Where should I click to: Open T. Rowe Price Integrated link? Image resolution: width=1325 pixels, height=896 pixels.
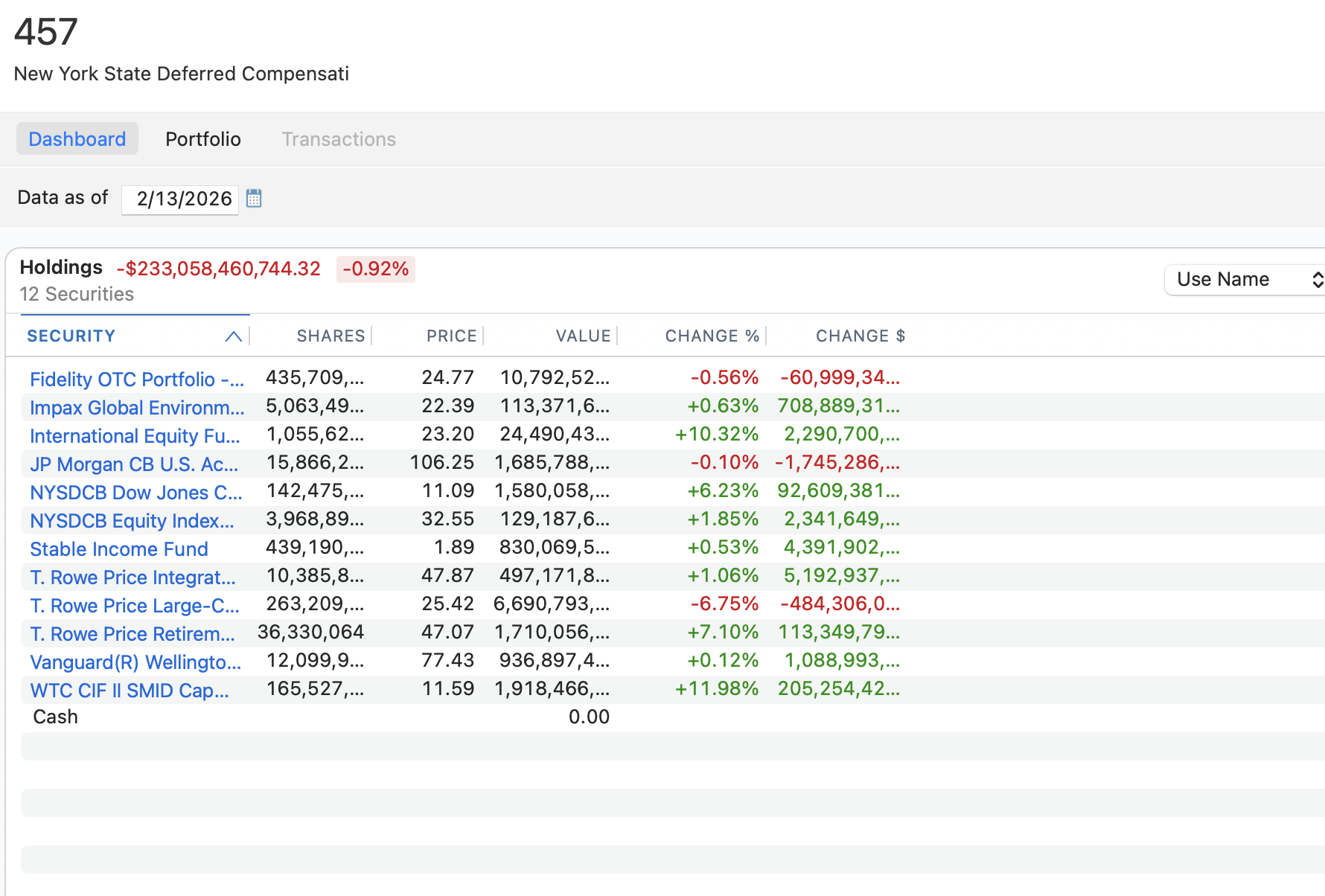[132, 577]
